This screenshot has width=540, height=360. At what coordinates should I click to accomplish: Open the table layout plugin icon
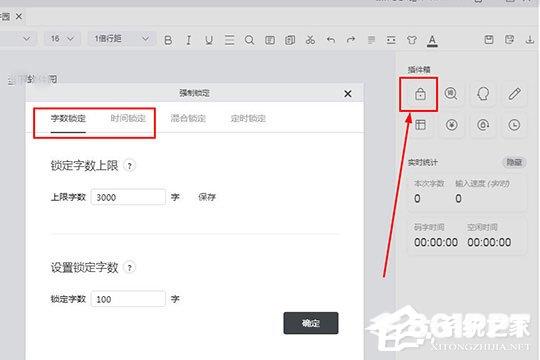(420, 125)
